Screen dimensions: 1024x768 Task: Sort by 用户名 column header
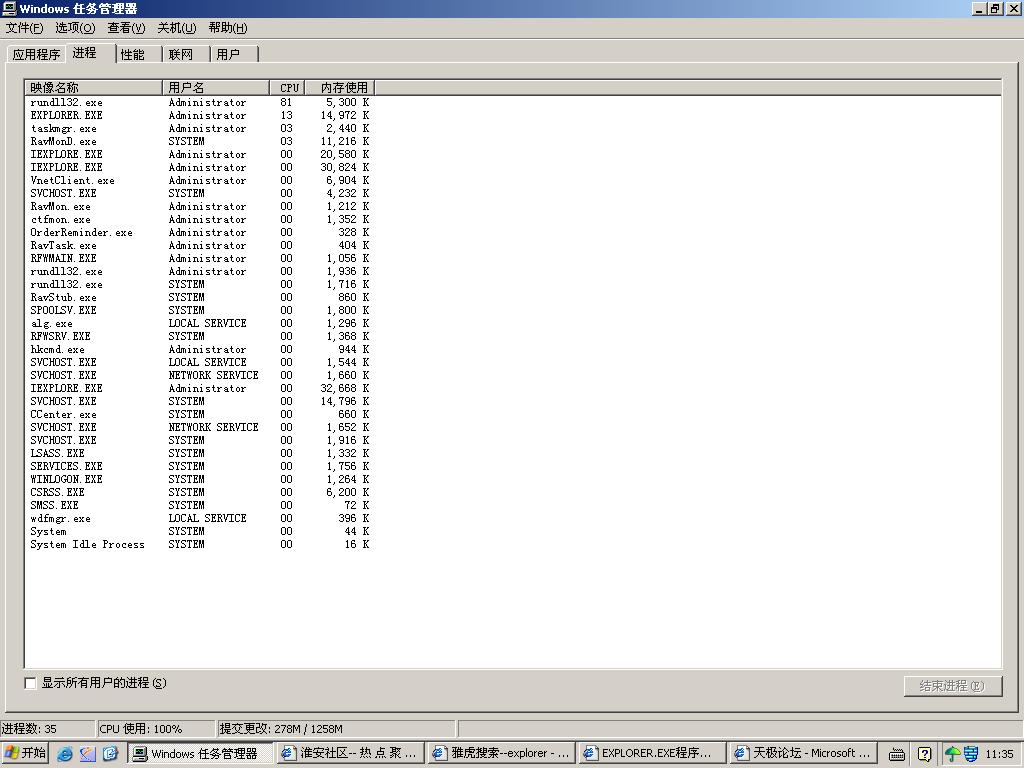[x=216, y=88]
